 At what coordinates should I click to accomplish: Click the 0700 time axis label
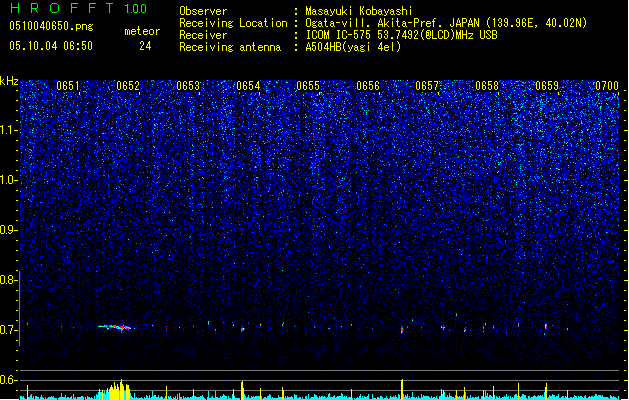tap(607, 86)
